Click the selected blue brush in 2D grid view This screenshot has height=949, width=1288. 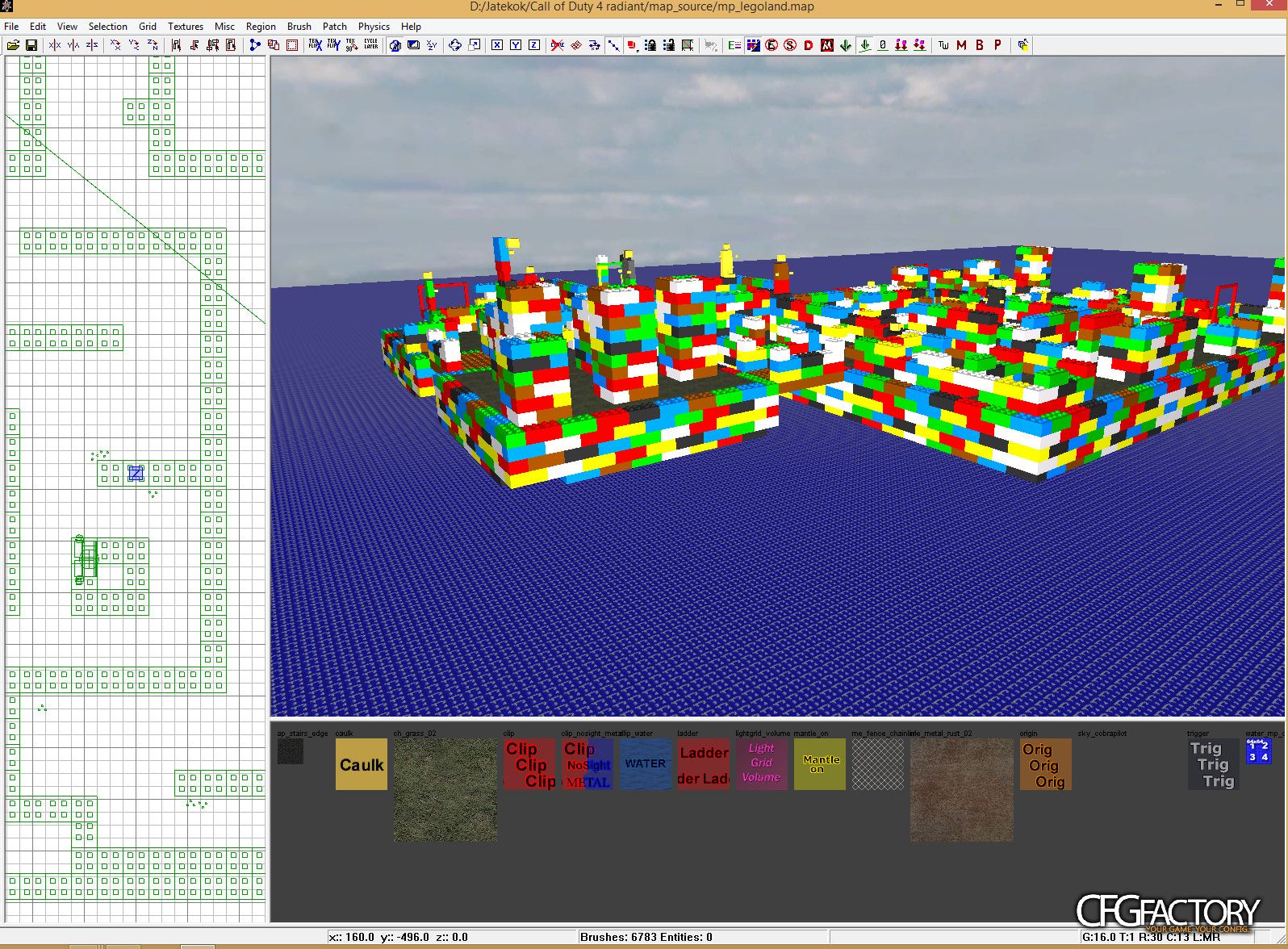136,473
